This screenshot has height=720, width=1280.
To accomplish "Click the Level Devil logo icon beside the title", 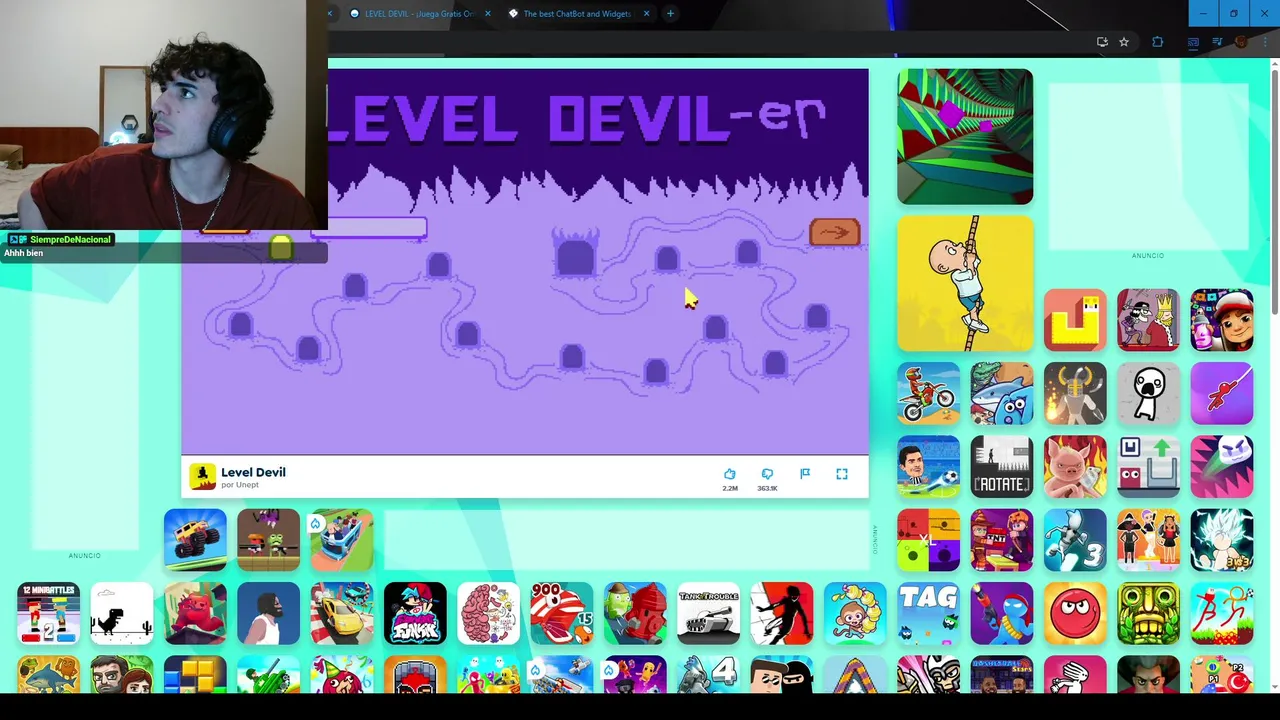I will [x=203, y=477].
